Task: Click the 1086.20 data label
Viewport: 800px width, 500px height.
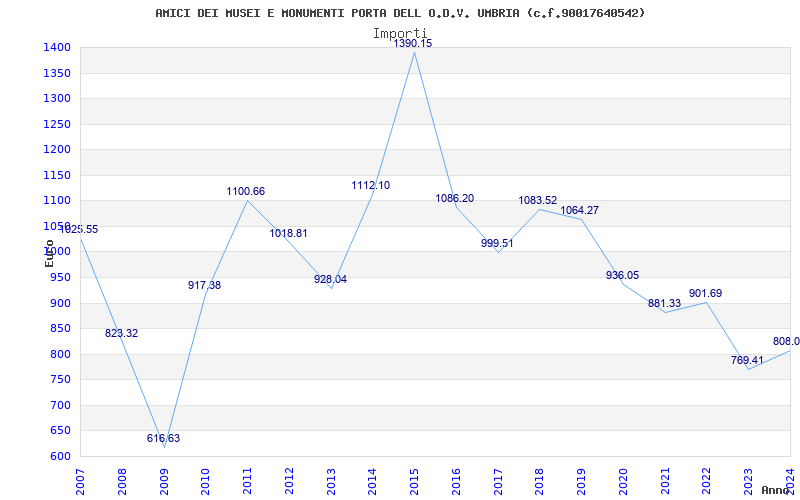Action: coord(455,198)
